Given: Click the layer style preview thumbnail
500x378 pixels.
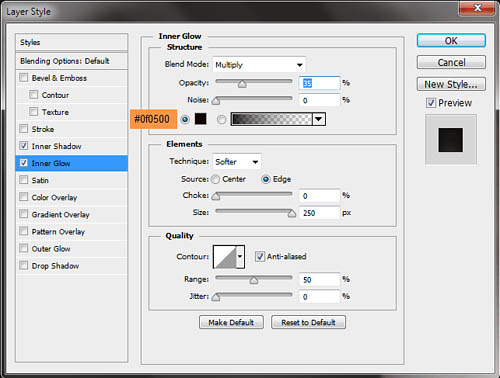Looking at the screenshot, I should click(x=451, y=140).
